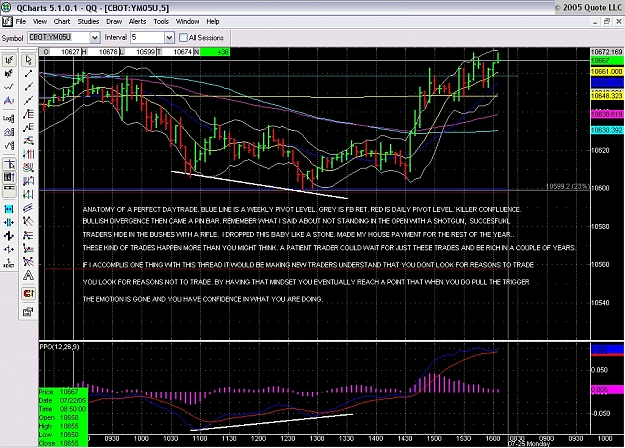Toggle the data window icon below crosshair
This screenshot has width=625, height=448.
[x=9, y=177]
